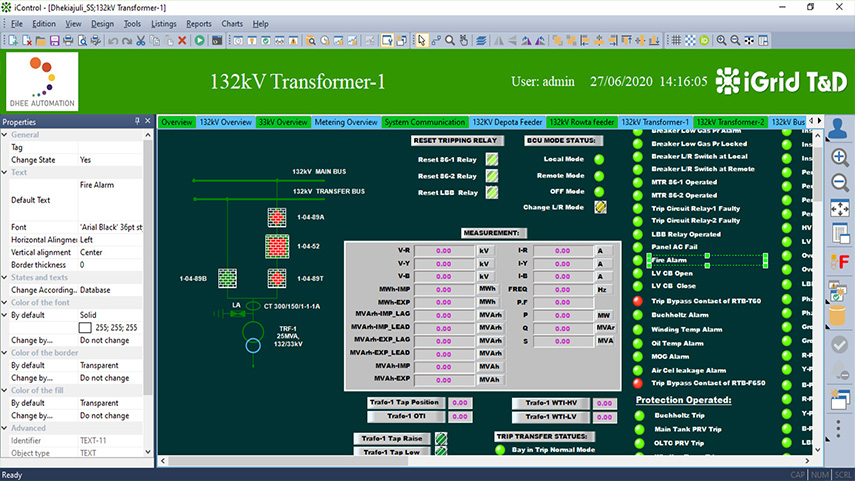Switch to the System Communication tab

[425, 122]
